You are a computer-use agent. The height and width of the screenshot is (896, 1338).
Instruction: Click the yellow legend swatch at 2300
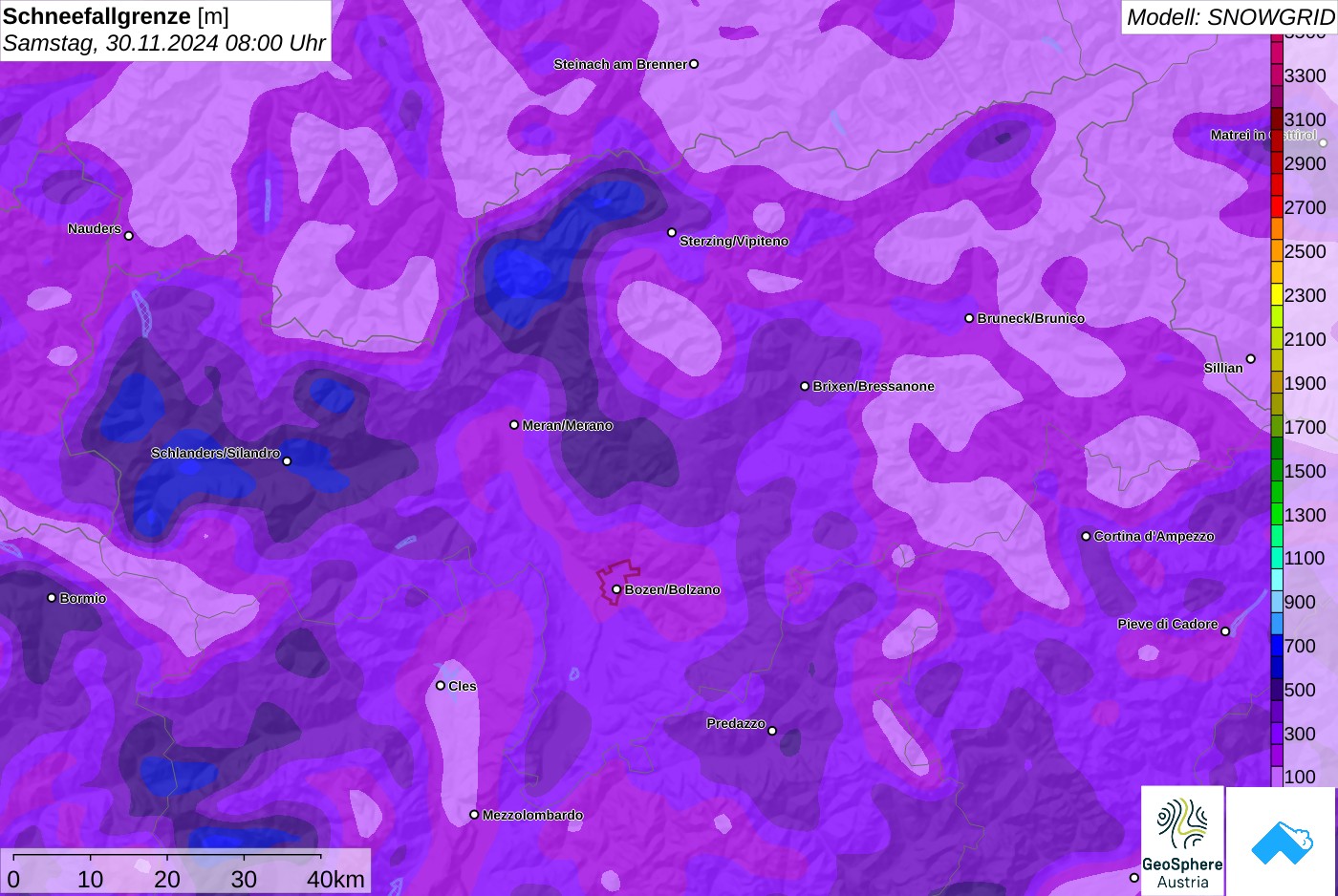1277,294
